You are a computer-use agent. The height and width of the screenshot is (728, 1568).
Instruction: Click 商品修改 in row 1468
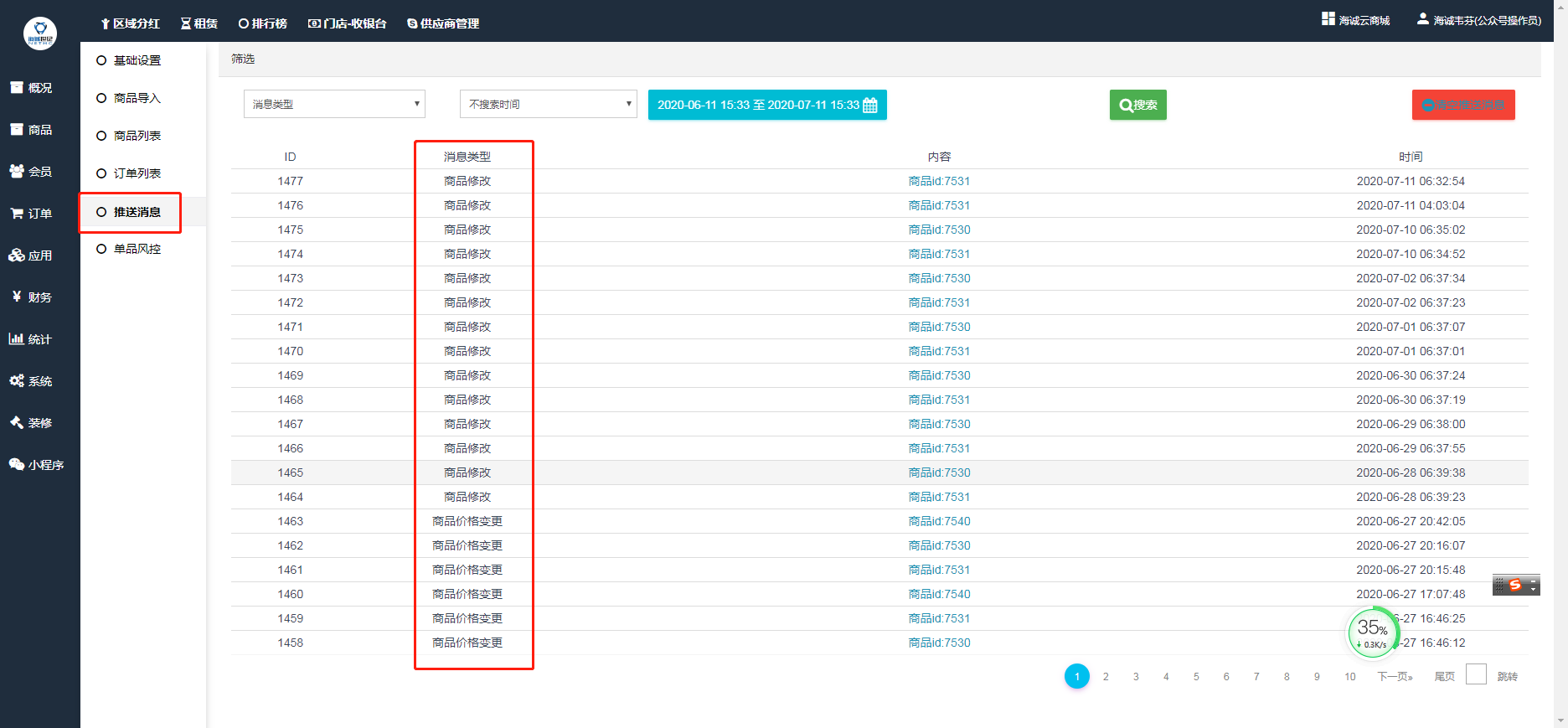467,400
